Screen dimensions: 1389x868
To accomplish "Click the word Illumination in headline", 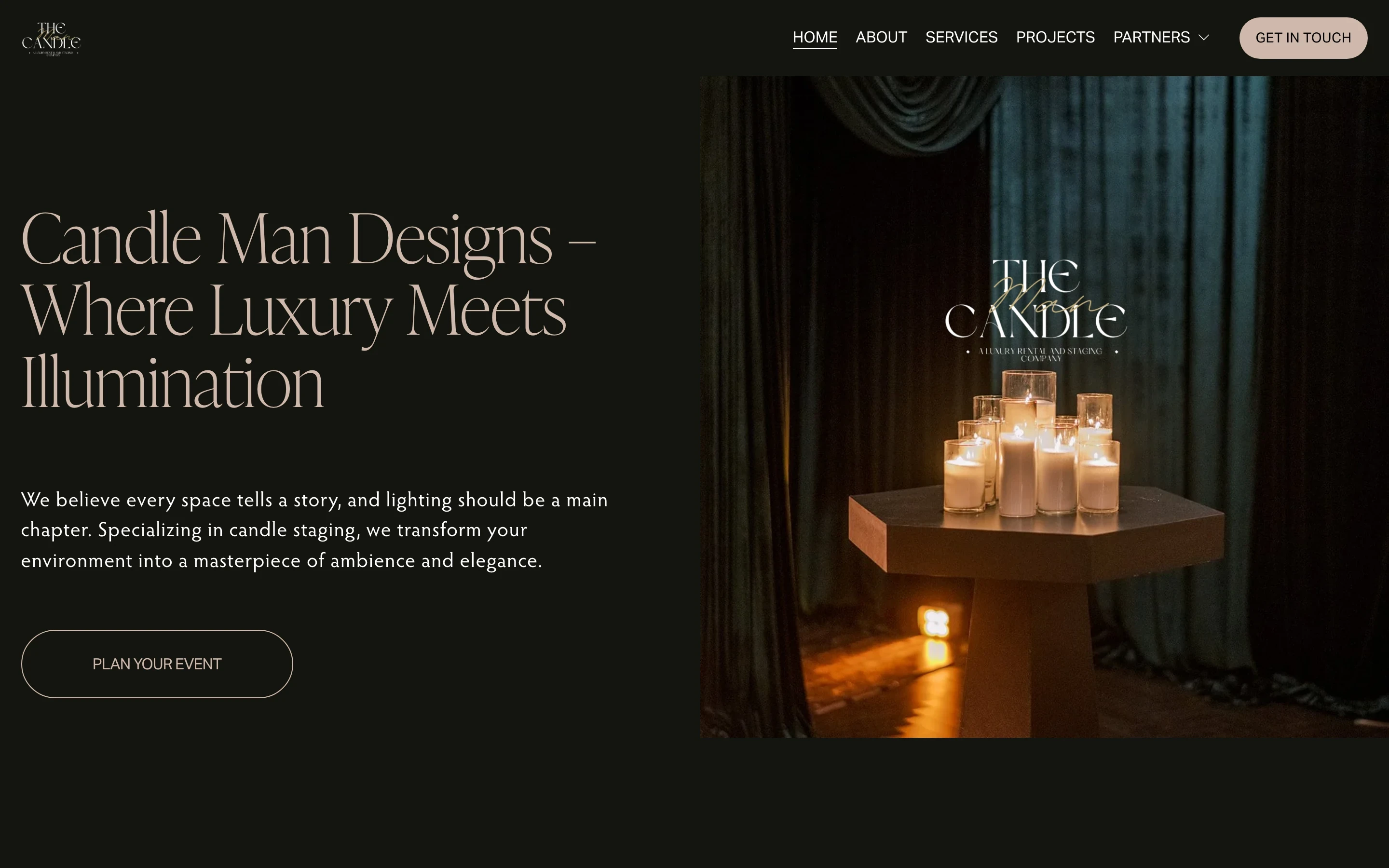I will coord(172,382).
